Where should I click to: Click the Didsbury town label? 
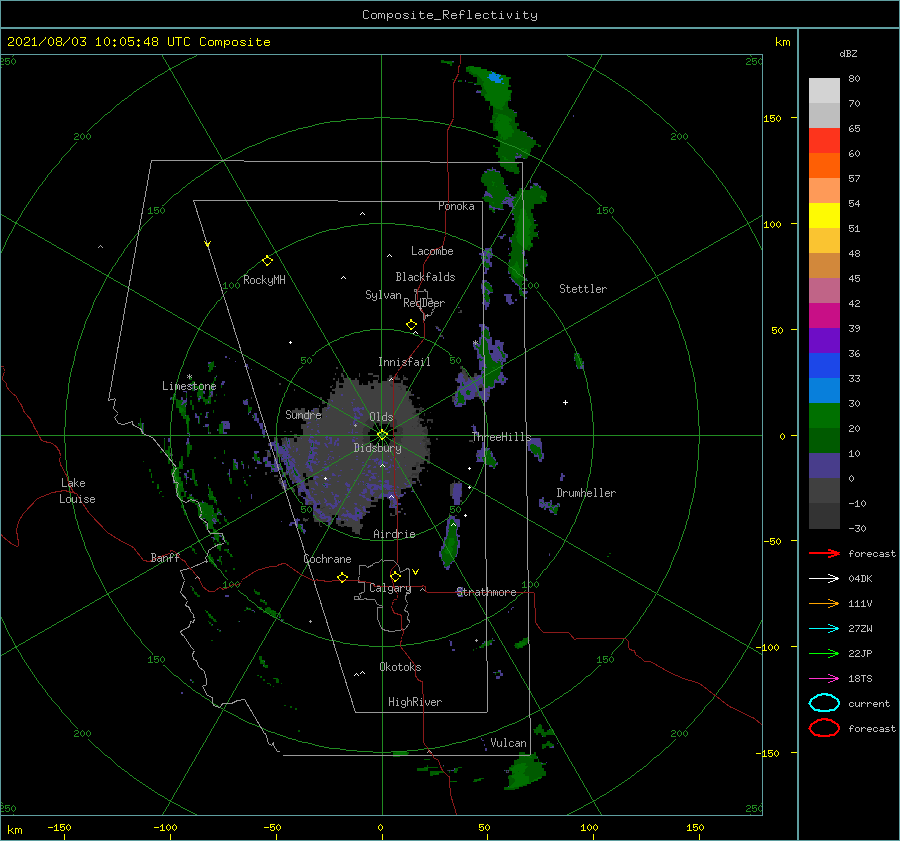378,448
